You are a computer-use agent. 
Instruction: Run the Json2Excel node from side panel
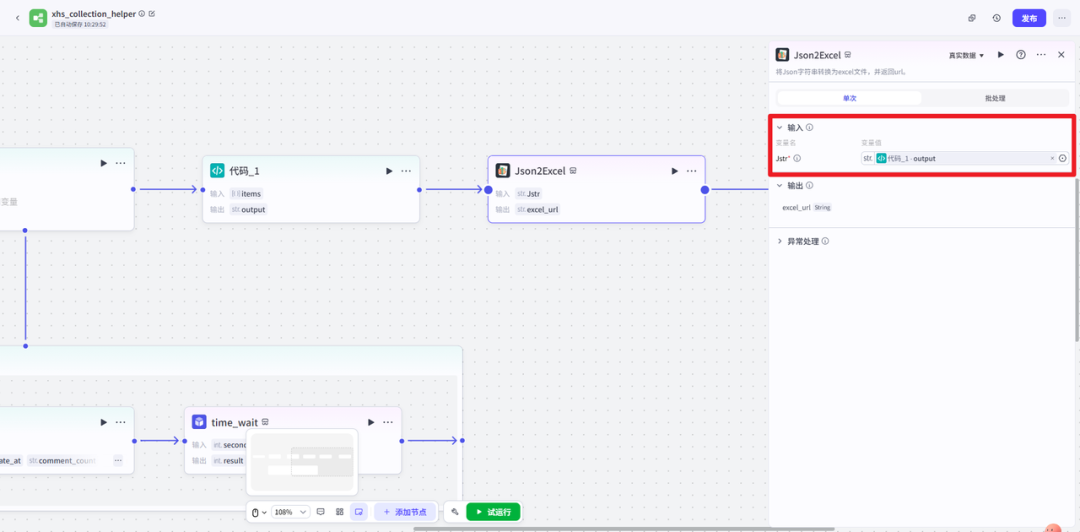pyautogui.click(x=1001, y=55)
